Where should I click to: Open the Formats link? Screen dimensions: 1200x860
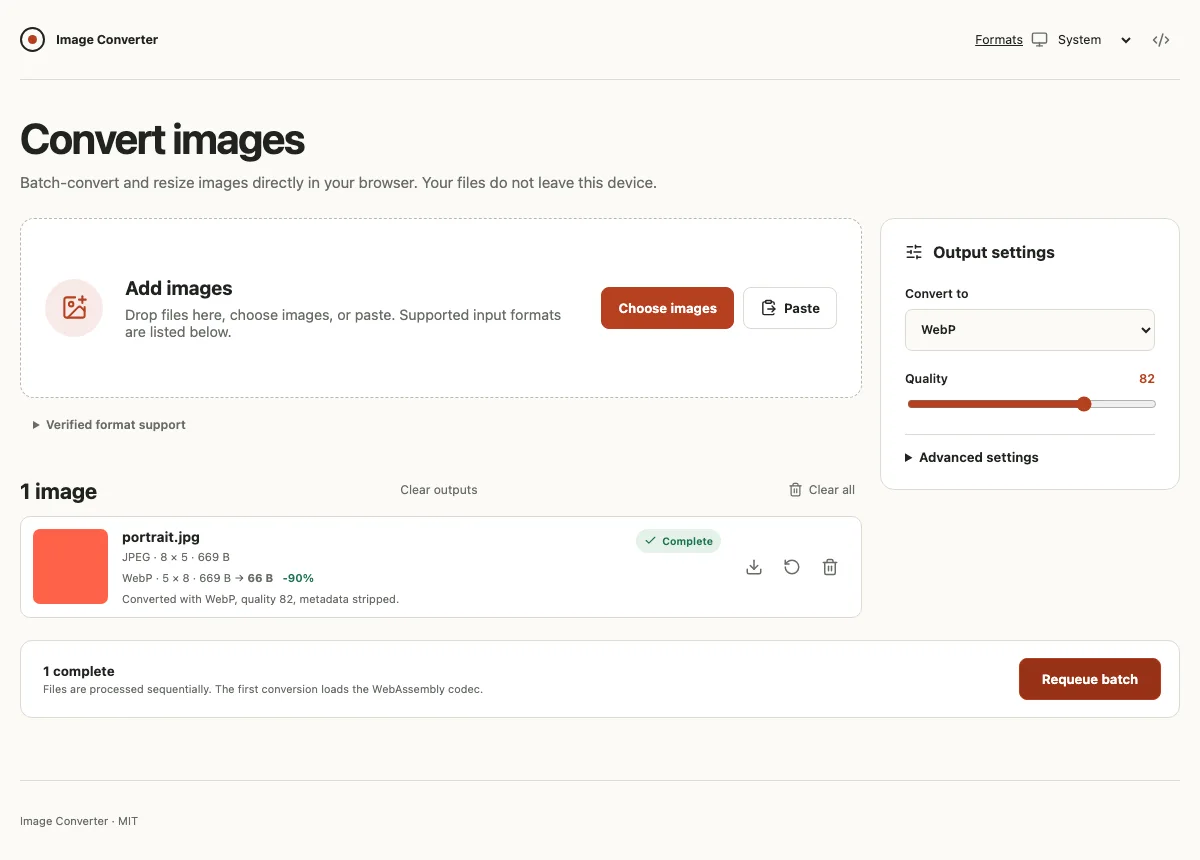[999, 40]
